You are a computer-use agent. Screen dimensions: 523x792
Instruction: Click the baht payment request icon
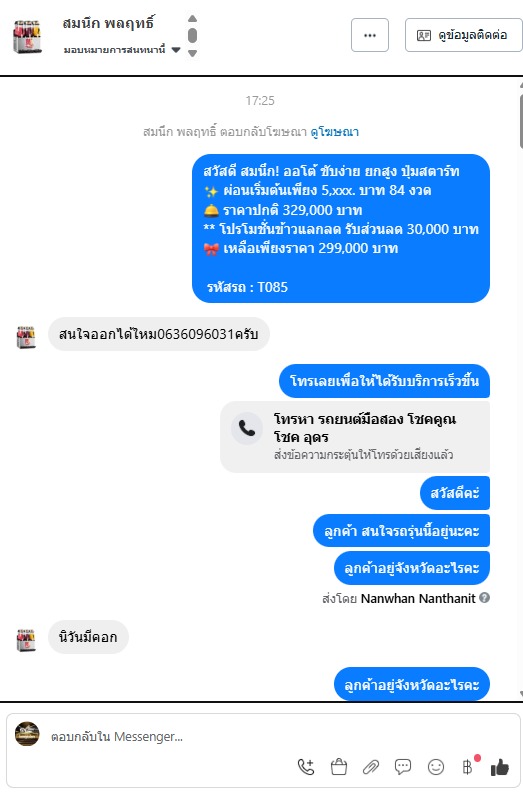(468, 767)
